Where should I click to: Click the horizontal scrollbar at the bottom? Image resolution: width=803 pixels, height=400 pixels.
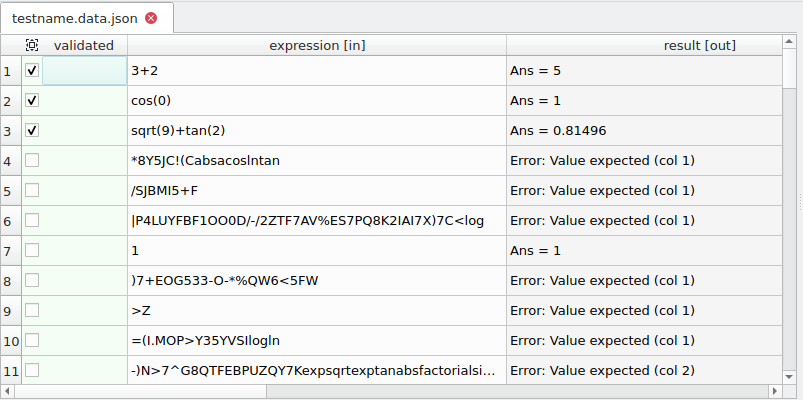[x=400, y=392]
